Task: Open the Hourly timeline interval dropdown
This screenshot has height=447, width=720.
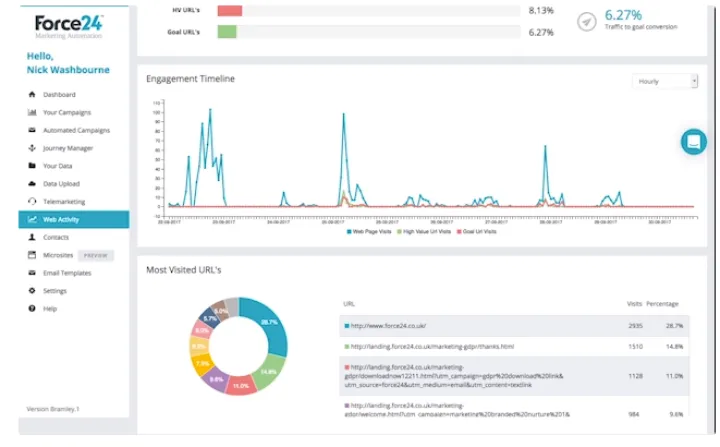Action: (665, 81)
